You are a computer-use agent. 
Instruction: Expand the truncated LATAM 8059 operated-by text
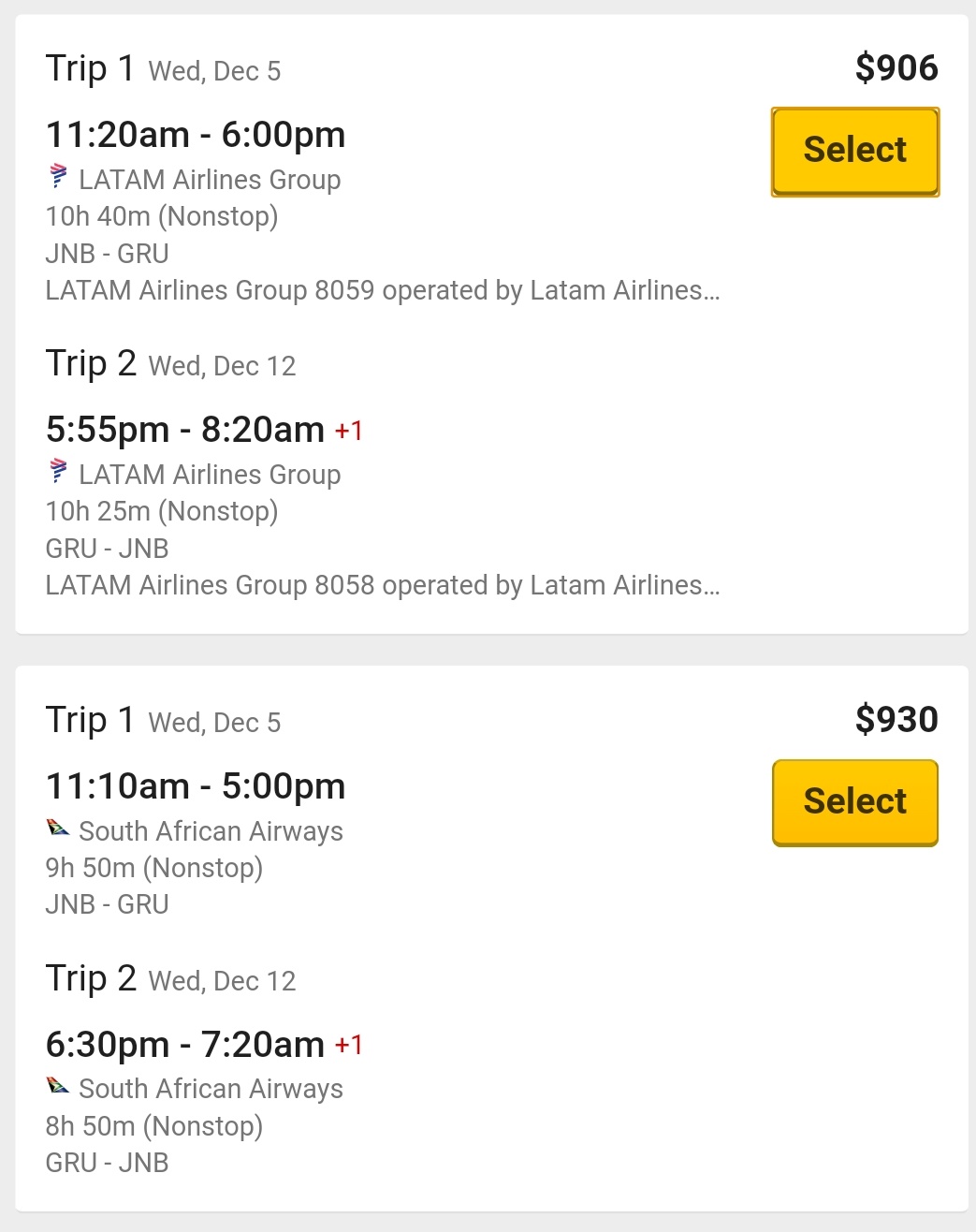(382, 291)
